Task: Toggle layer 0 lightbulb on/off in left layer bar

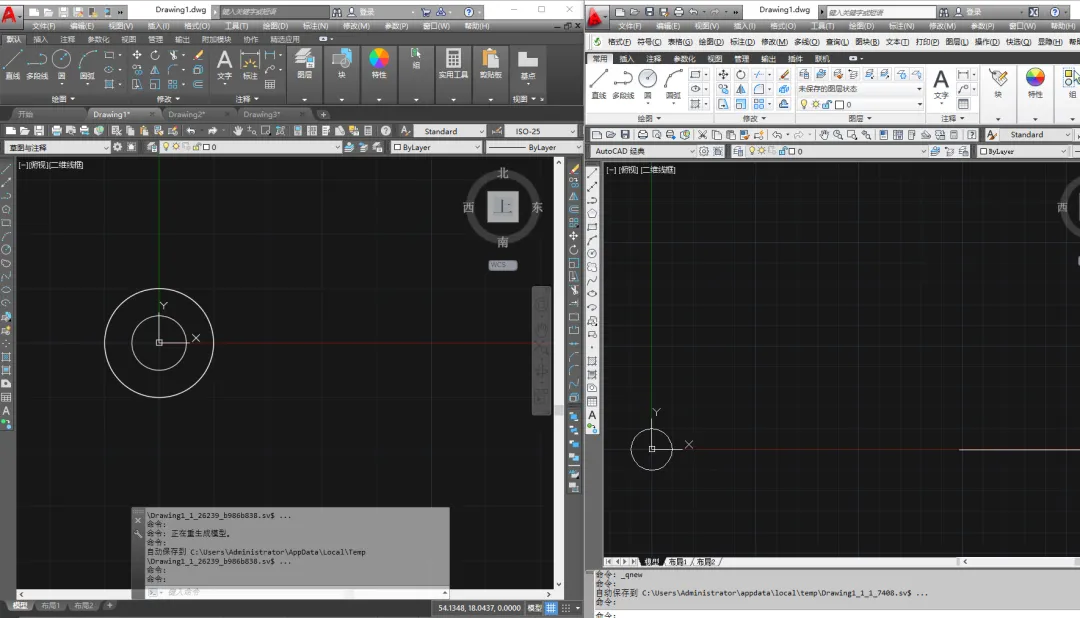Action: [x=166, y=147]
